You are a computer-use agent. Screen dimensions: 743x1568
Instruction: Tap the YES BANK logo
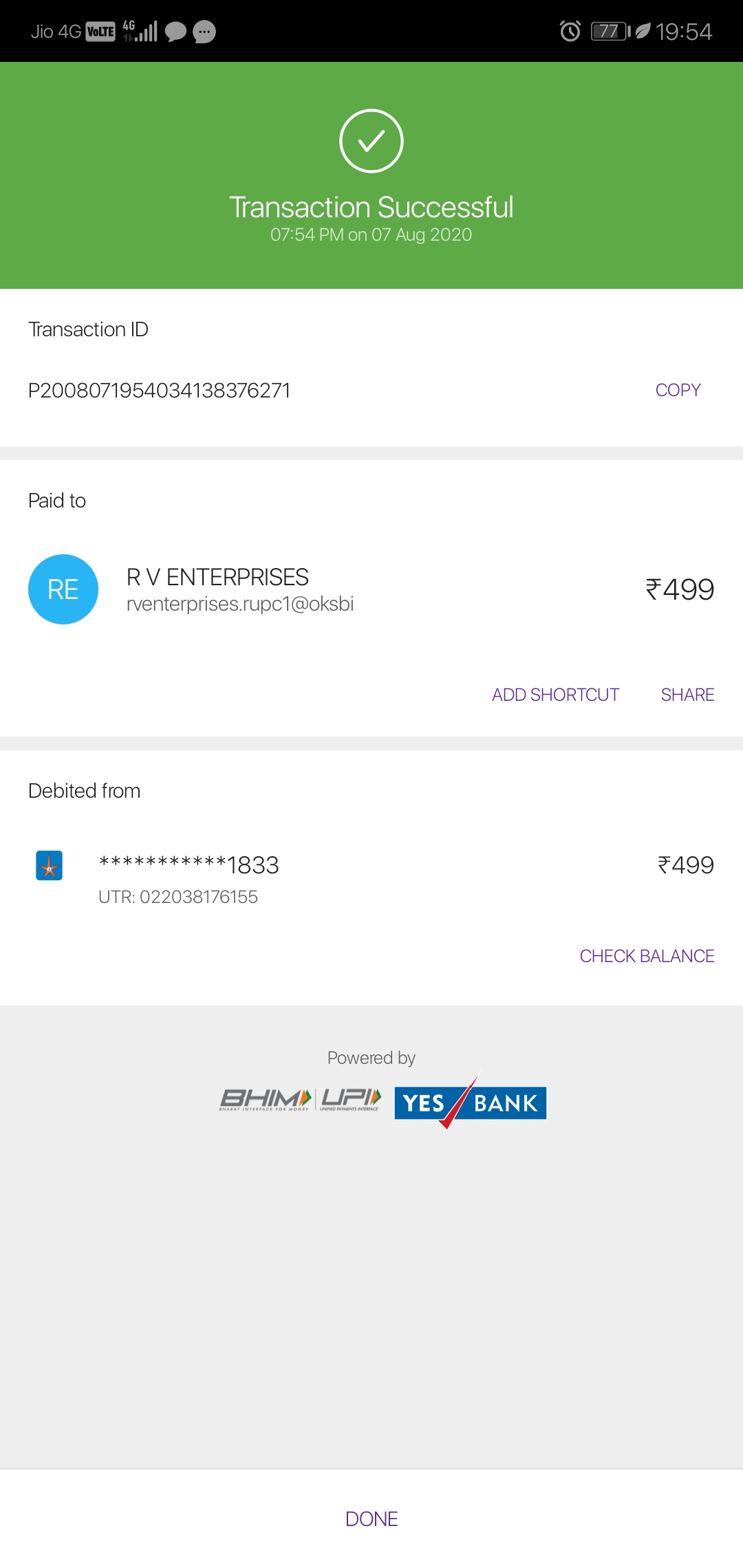tap(471, 1102)
